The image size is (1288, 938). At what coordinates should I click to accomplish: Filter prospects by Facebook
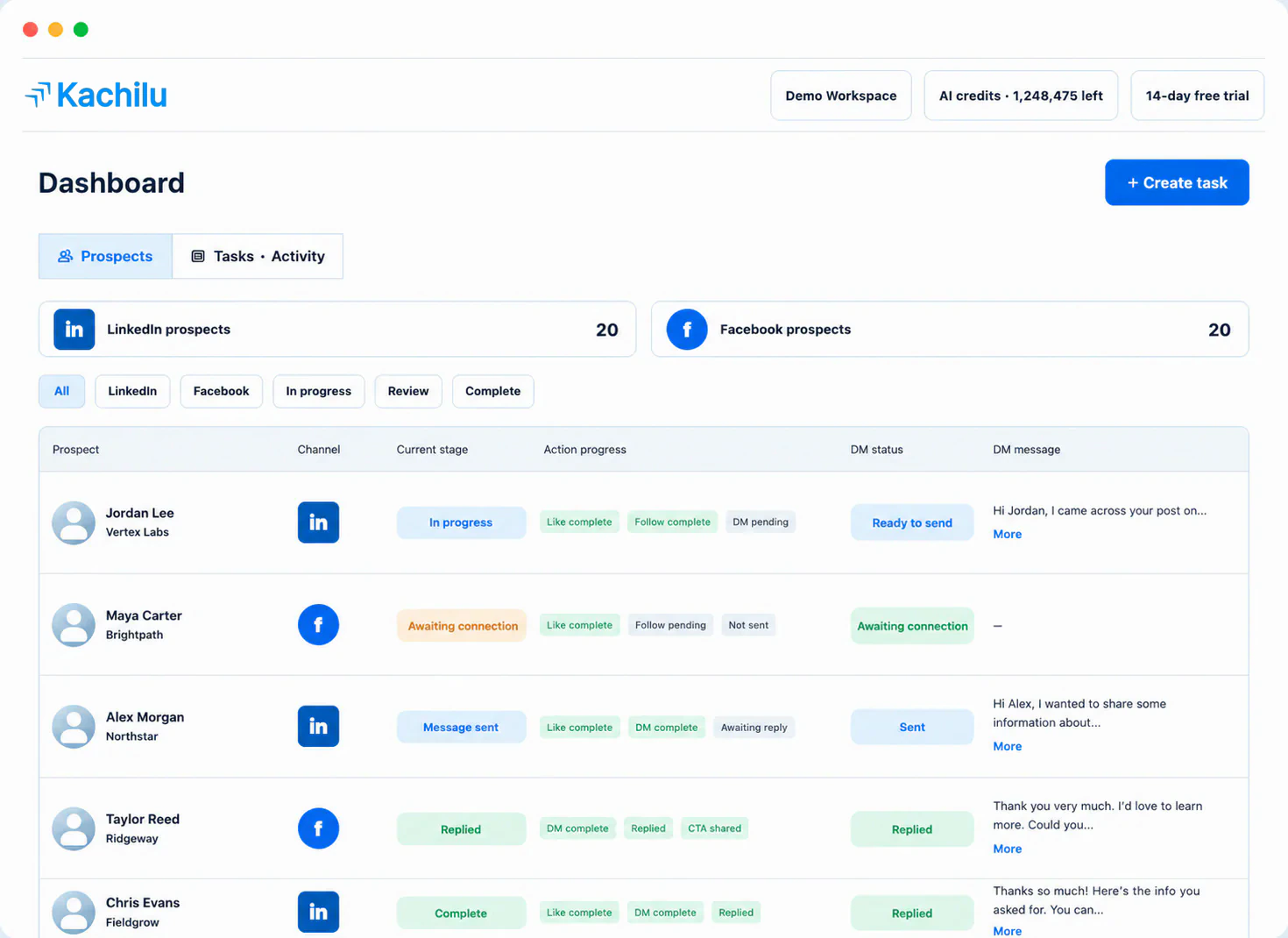point(221,391)
